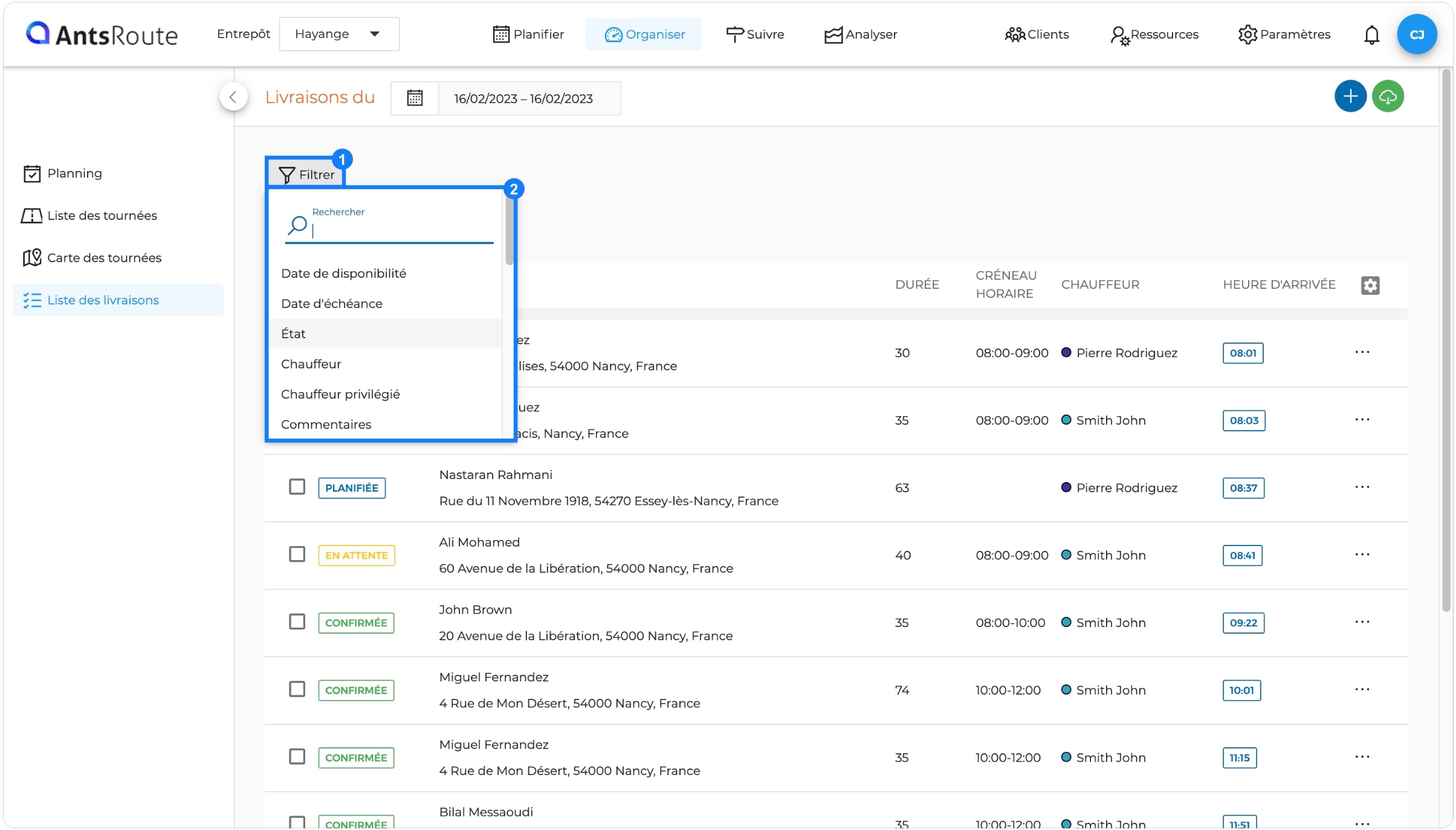Tick checkbox for Miguel Fernandez arriving 11:15
The image size is (1456, 830).
pyautogui.click(x=297, y=757)
